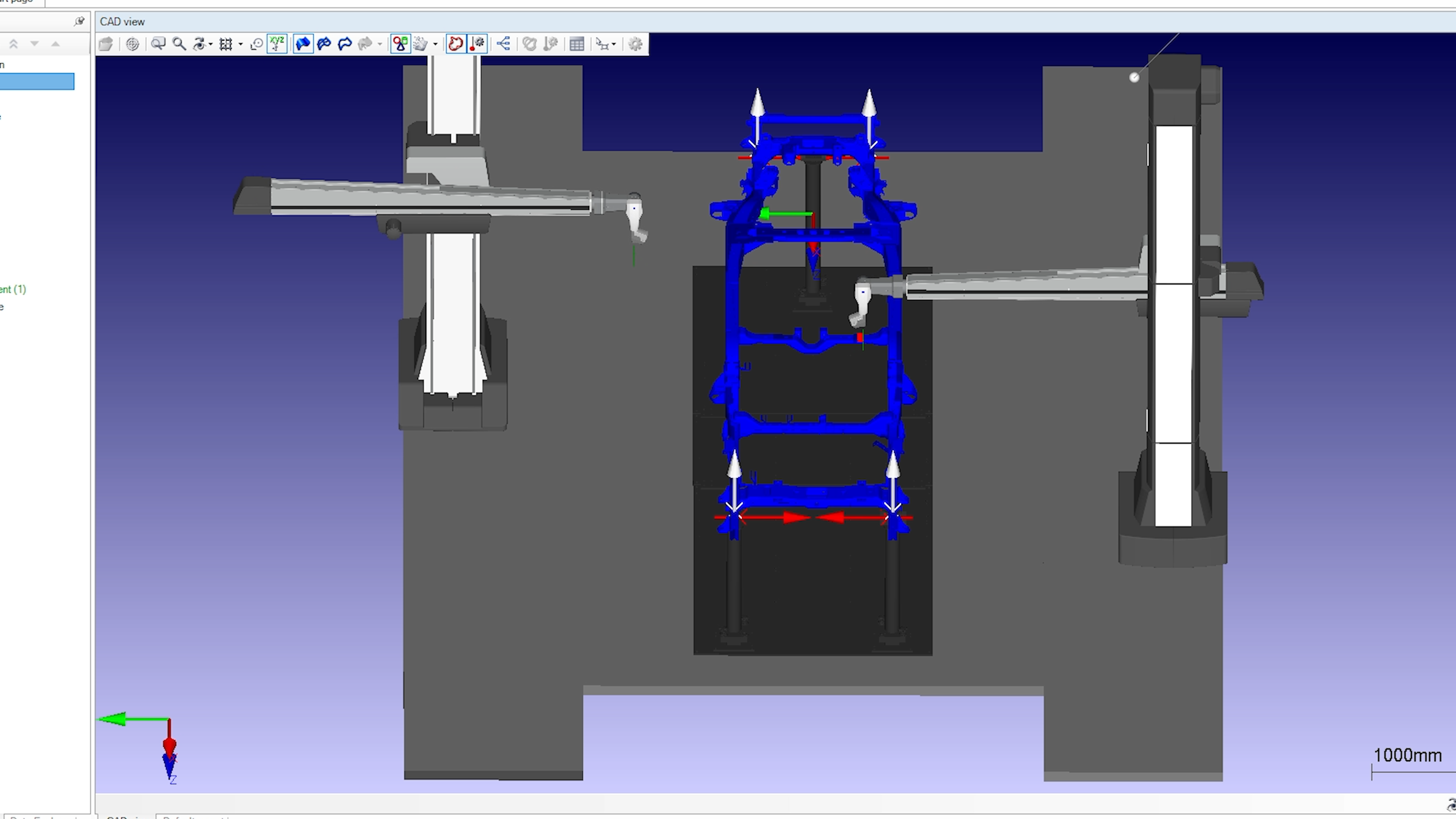Click the greyed-out probe gear icon

(551, 44)
